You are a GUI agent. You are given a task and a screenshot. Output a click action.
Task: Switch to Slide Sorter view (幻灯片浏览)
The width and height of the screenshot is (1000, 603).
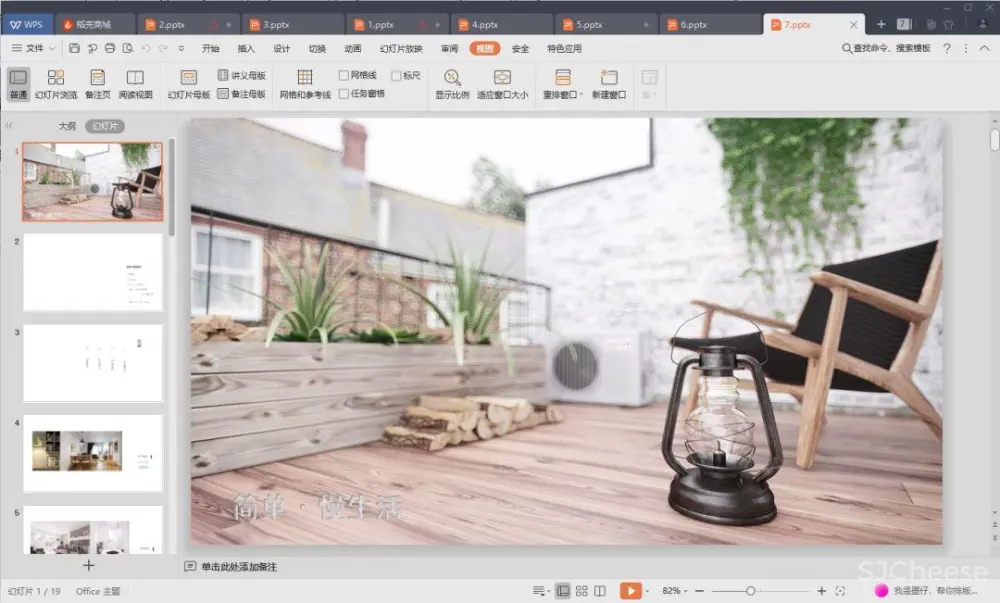[55, 84]
